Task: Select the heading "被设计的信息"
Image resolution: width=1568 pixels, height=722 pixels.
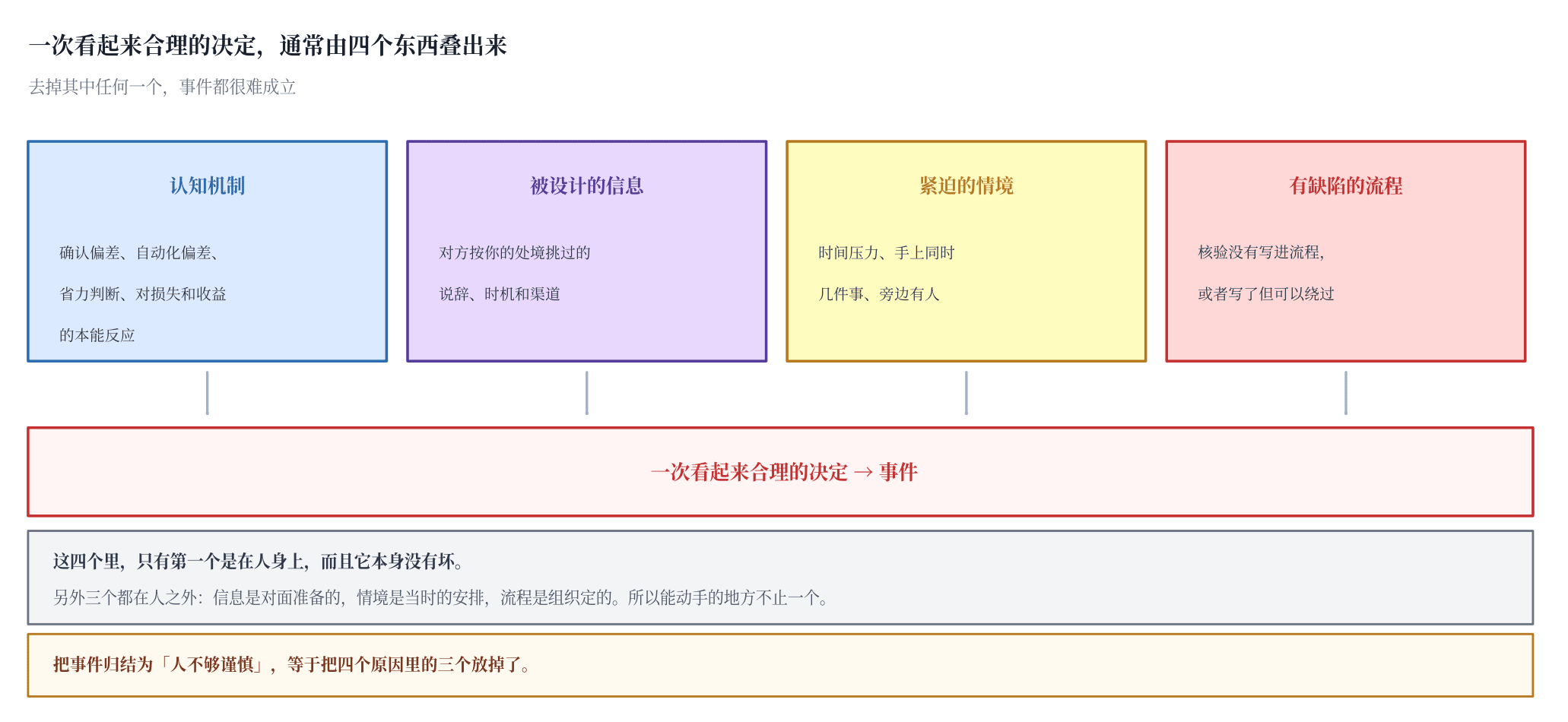Action: click(x=587, y=186)
